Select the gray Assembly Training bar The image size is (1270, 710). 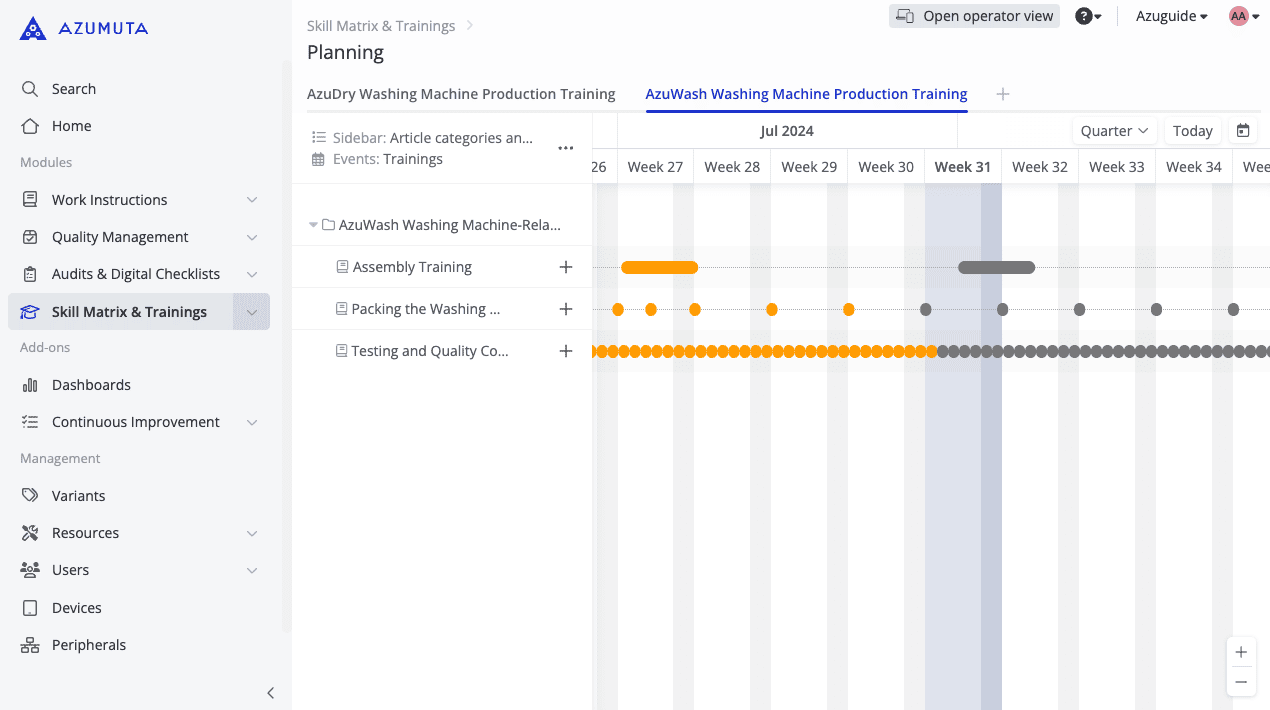996,267
